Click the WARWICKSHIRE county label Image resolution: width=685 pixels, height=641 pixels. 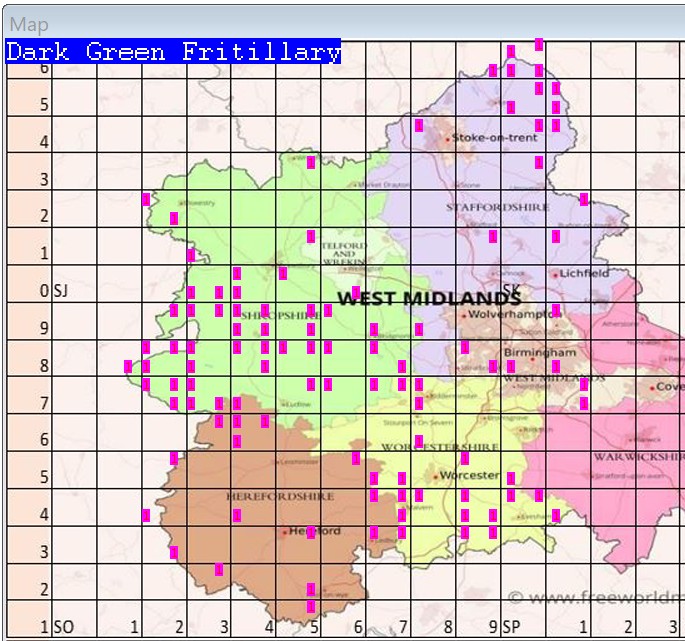(x=639, y=456)
